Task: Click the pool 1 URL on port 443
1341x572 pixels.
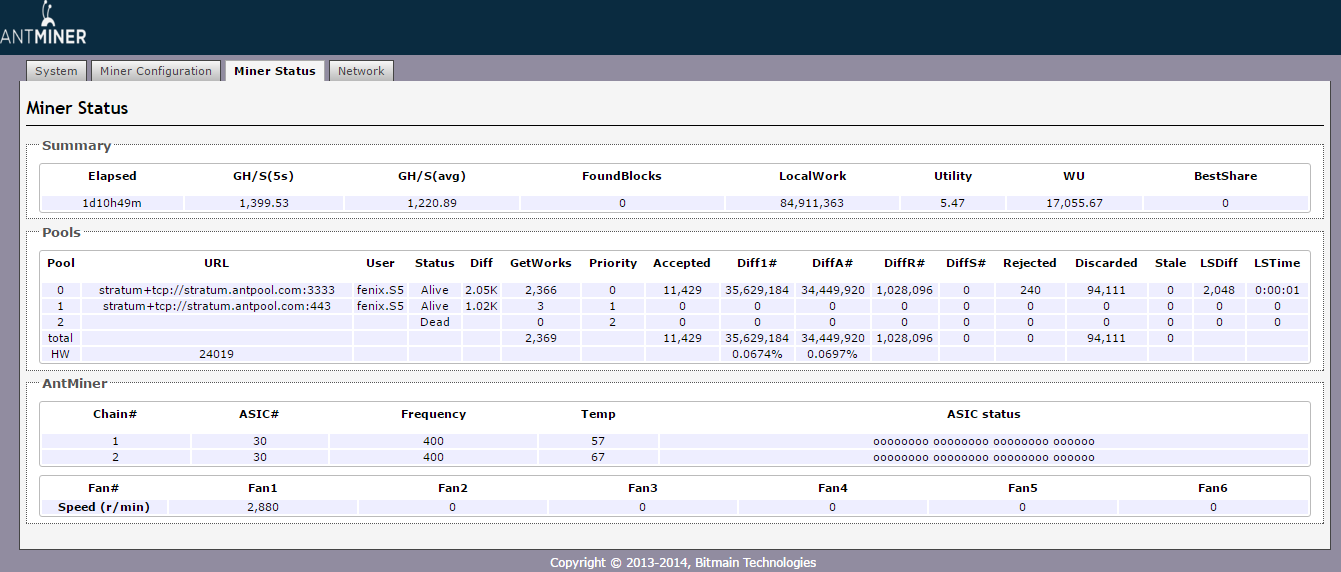Action: point(217,306)
